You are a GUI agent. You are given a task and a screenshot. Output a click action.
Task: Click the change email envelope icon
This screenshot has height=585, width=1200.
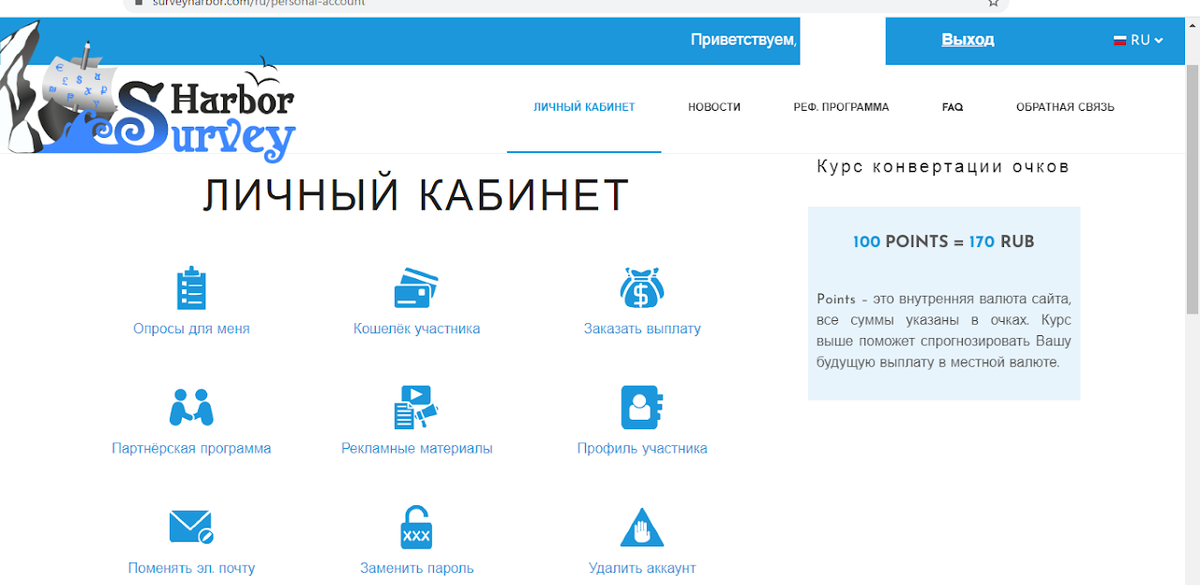191,527
